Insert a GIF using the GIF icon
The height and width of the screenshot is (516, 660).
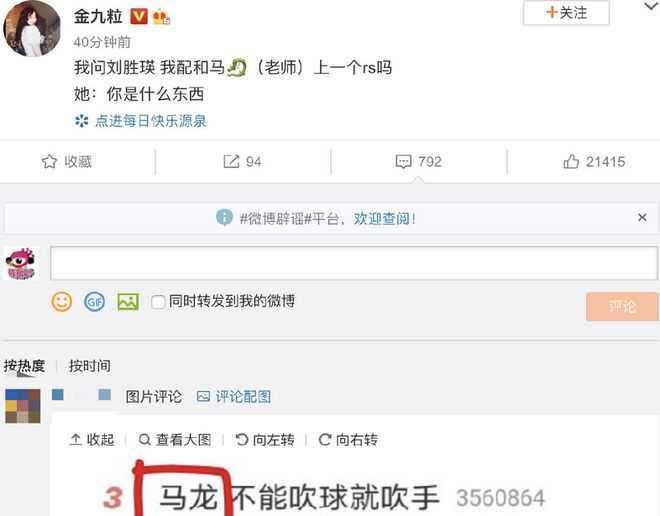pyautogui.click(x=94, y=302)
